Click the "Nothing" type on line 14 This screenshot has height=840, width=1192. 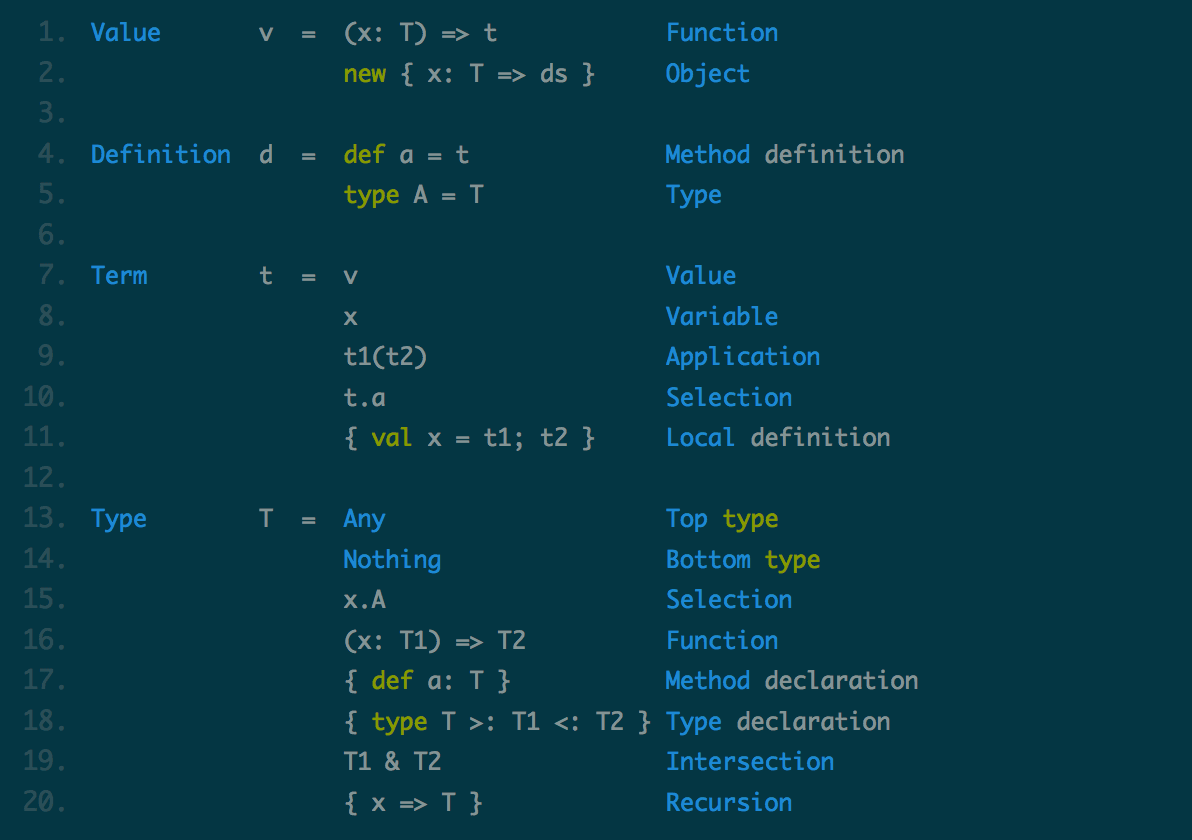392,560
